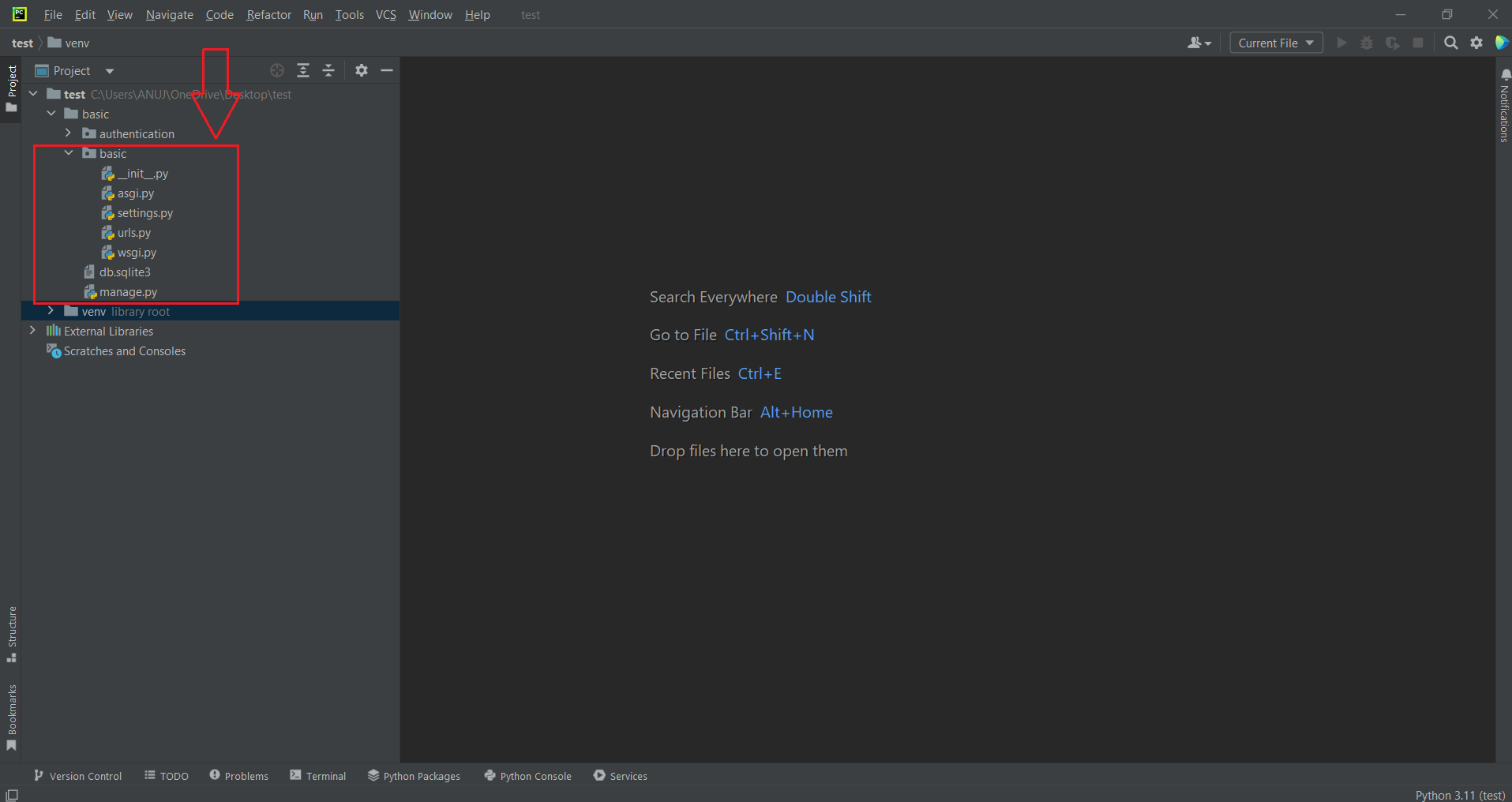Toggle the Notifications side panel
This screenshot has width=1512, height=802.
[x=1504, y=107]
